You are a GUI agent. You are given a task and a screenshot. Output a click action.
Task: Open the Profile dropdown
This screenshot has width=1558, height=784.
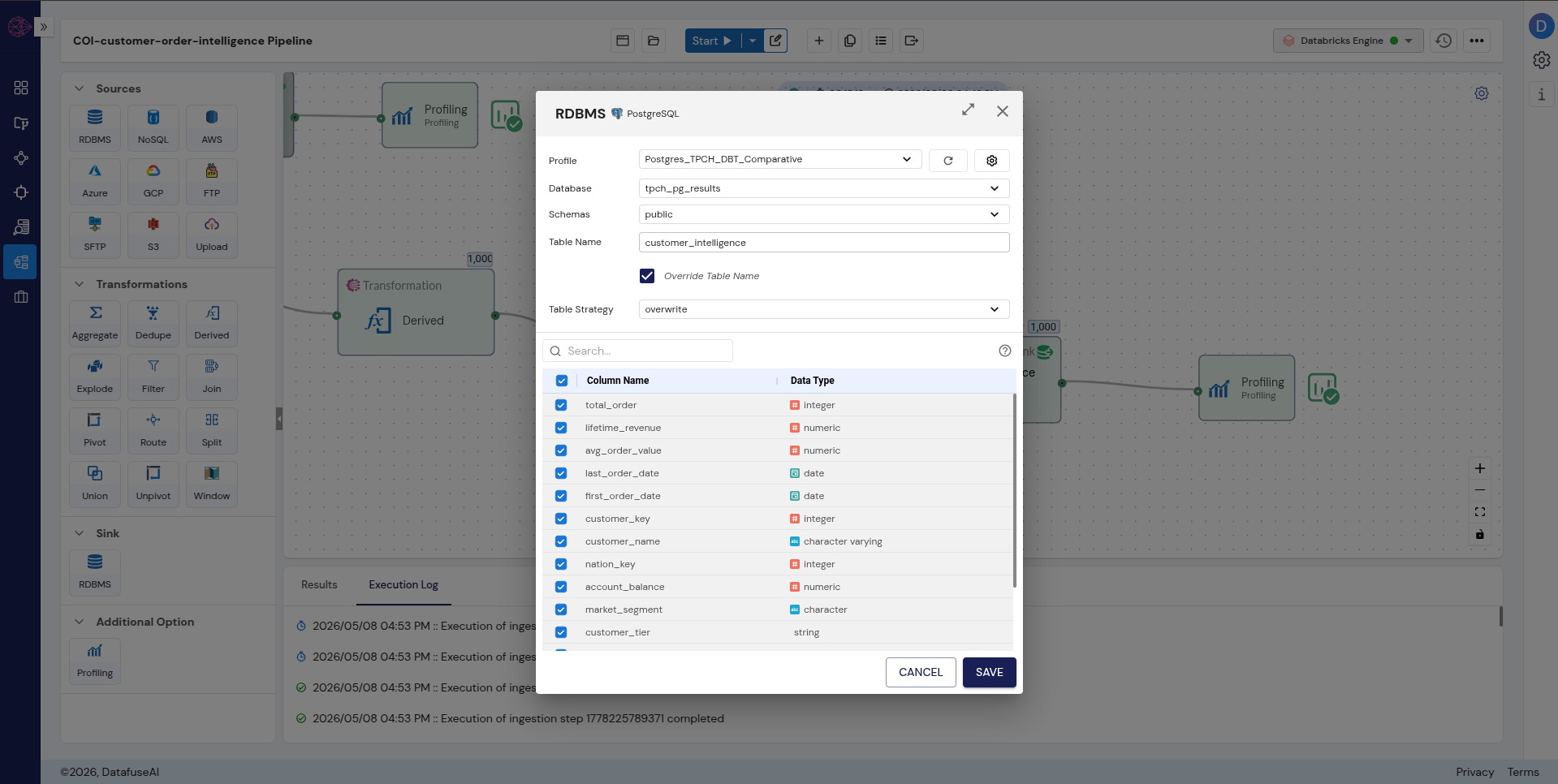[780, 159]
